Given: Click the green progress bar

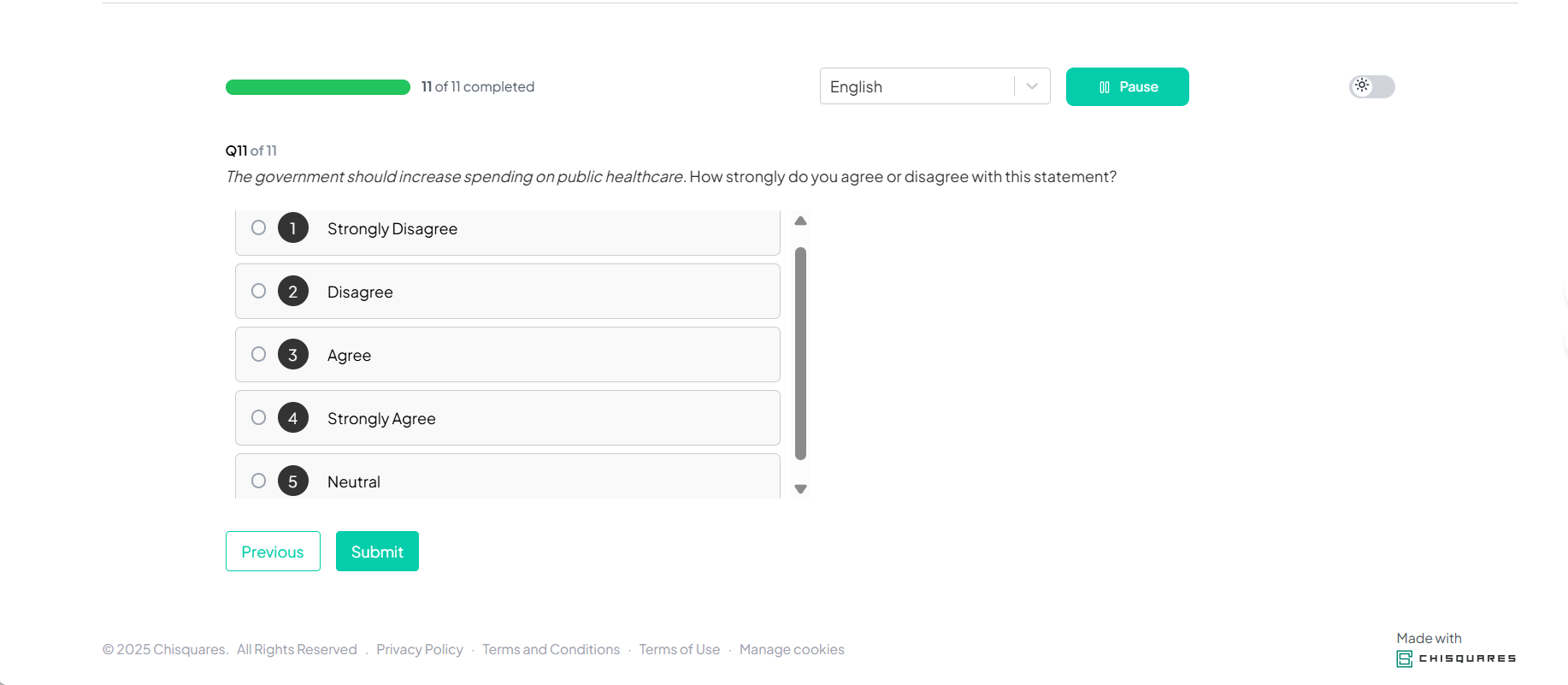Looking at the screenshot, I should pyautogui.click(x=317, y=86).
